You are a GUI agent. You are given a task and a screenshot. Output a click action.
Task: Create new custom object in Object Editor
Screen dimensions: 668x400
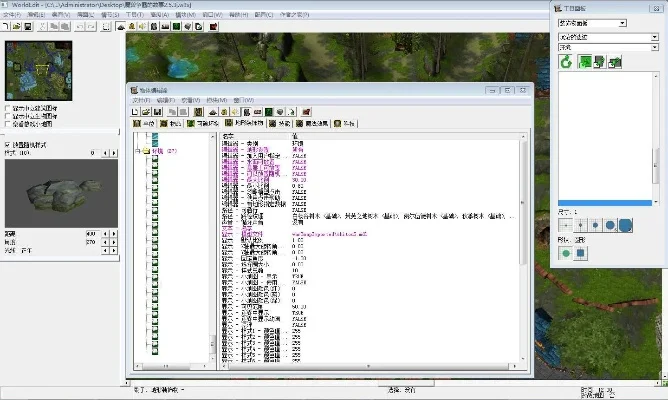tap(198, 112)
